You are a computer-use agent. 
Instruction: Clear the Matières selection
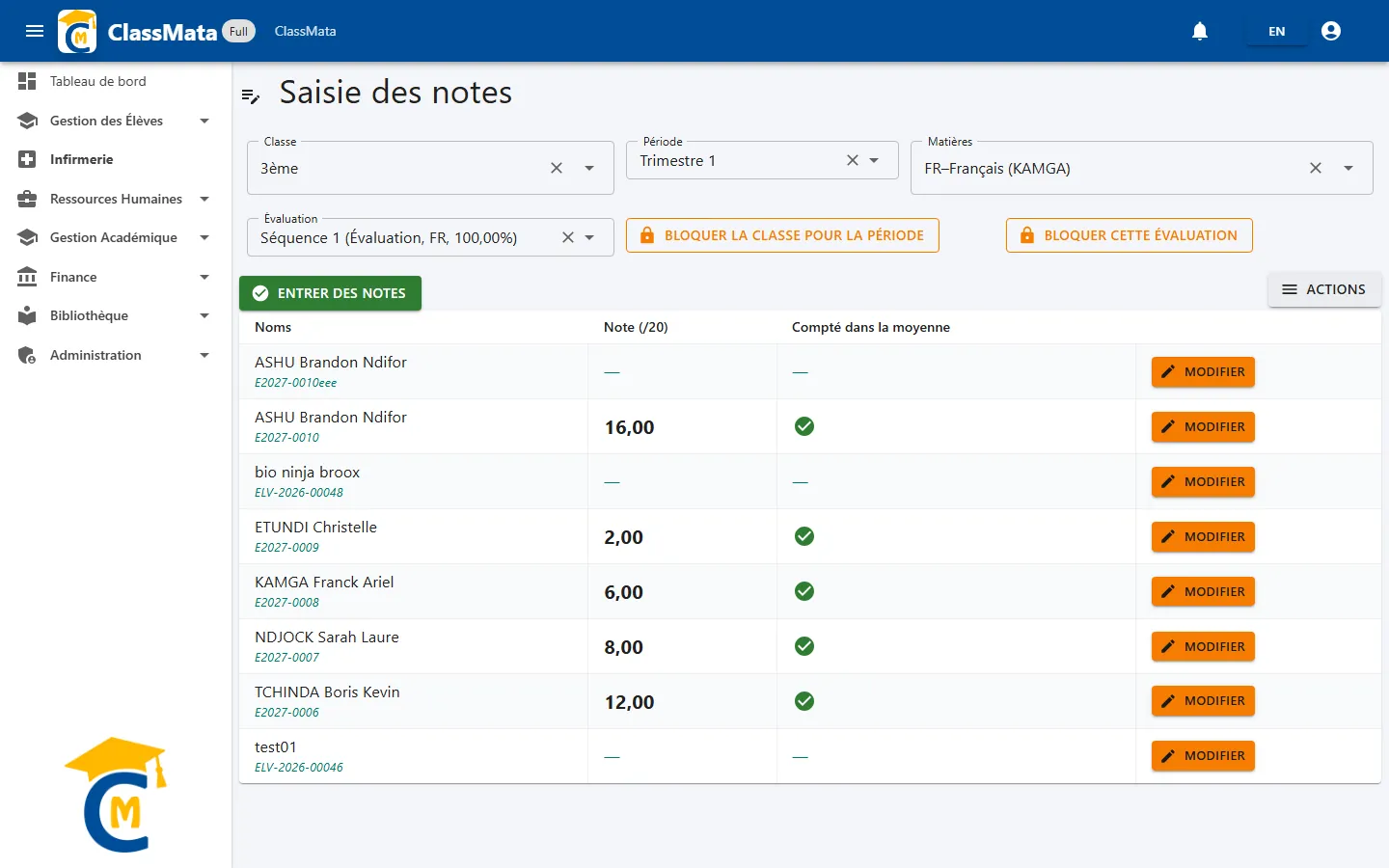[x=1316, y=168]
